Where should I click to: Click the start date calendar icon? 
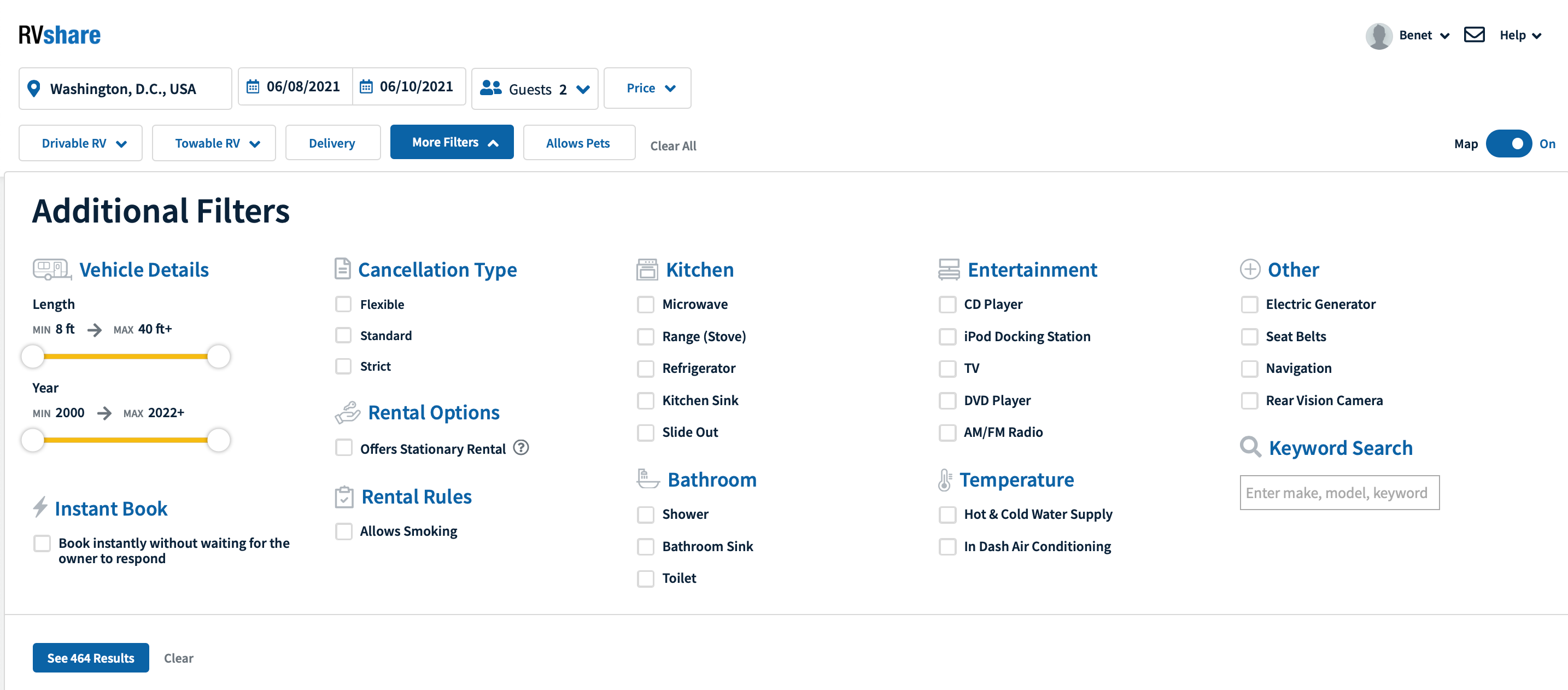click(252, 86)
